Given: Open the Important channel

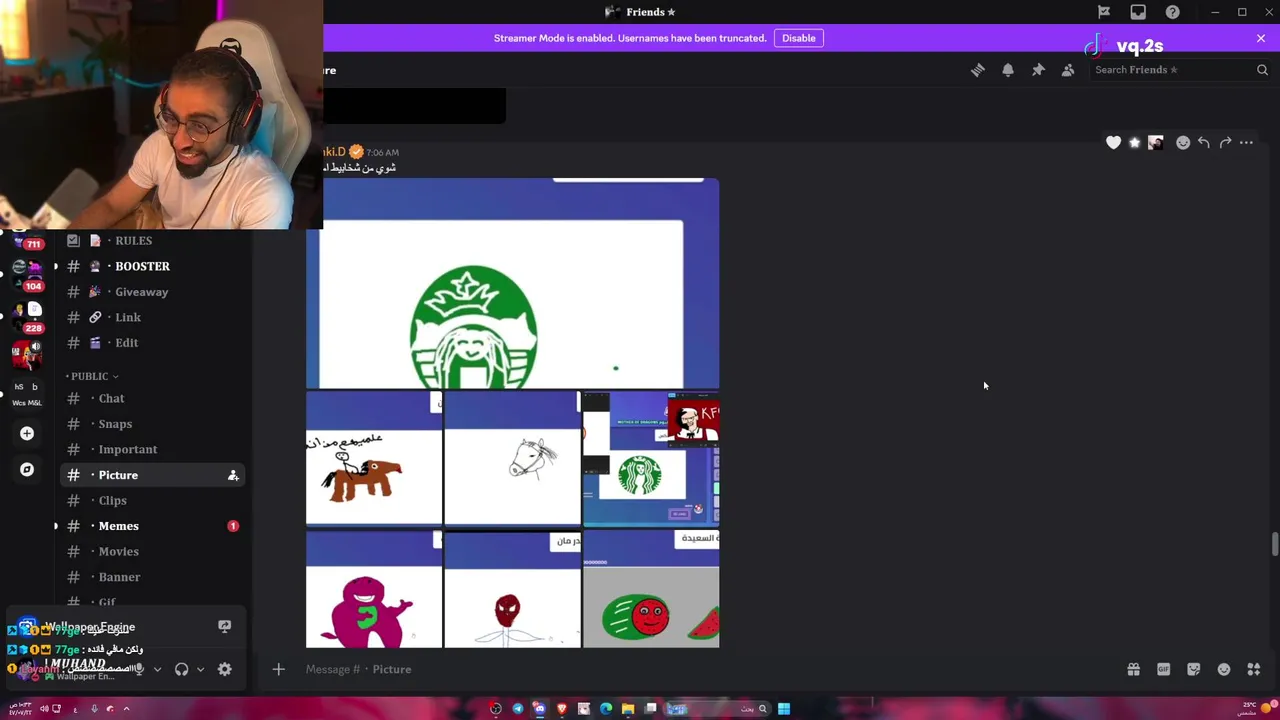Looking at the screenshot, I should (150, 449).
